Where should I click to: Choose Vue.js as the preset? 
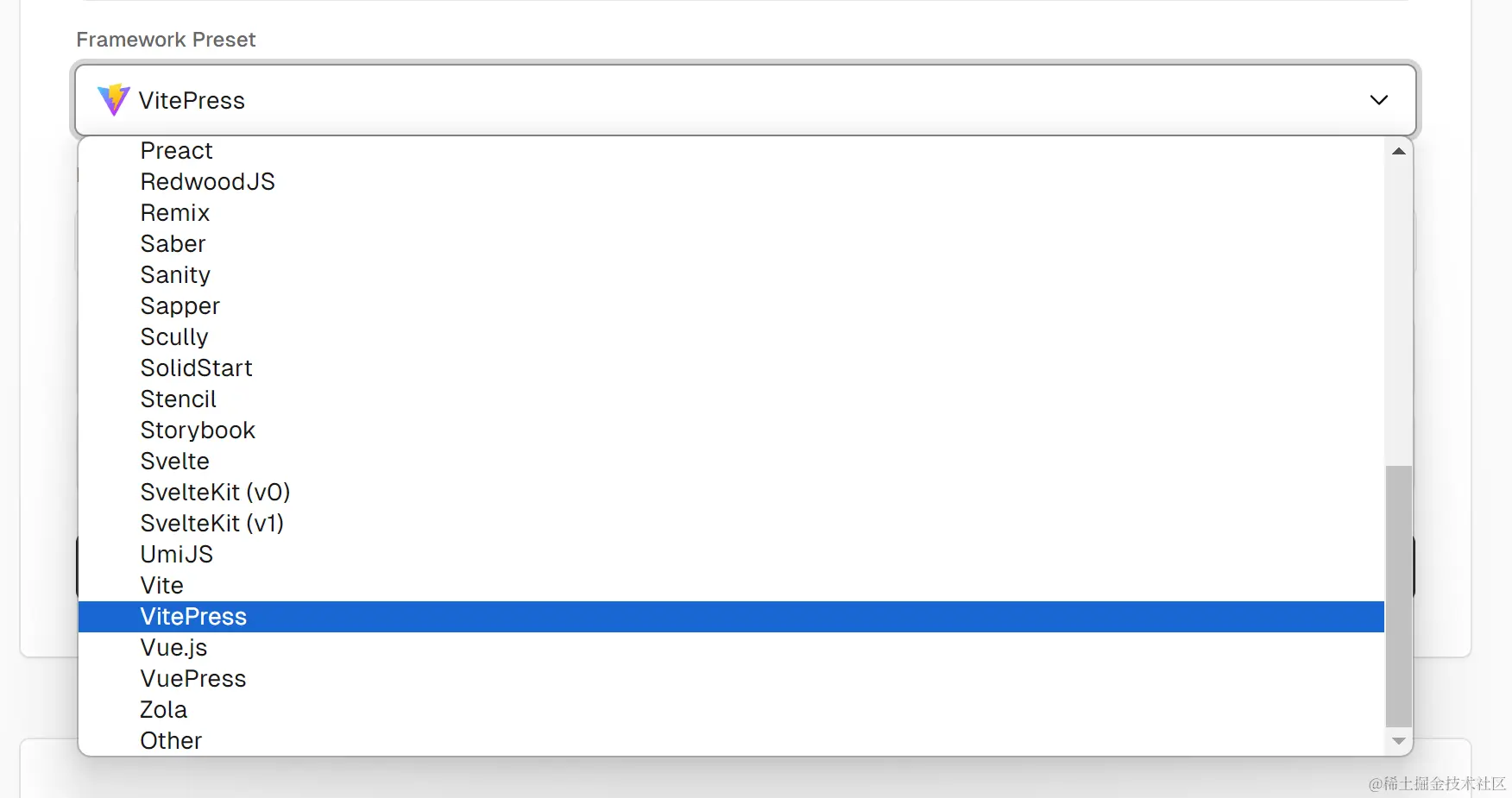(x=731, y=648)
